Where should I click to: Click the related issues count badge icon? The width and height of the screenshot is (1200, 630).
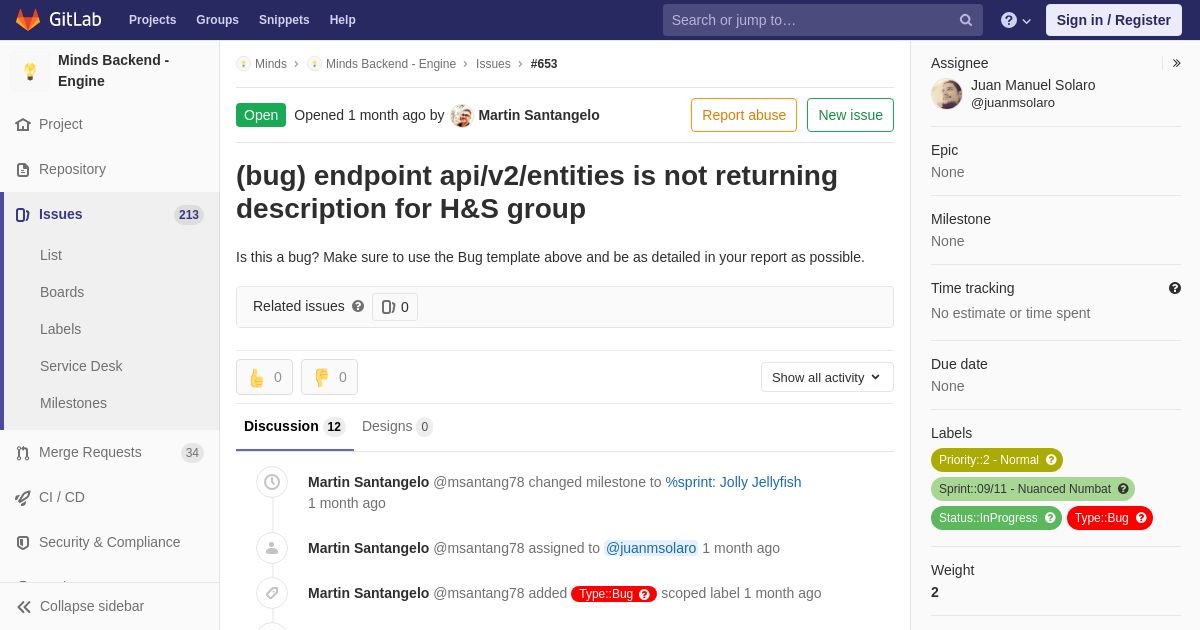coord(388,307)
